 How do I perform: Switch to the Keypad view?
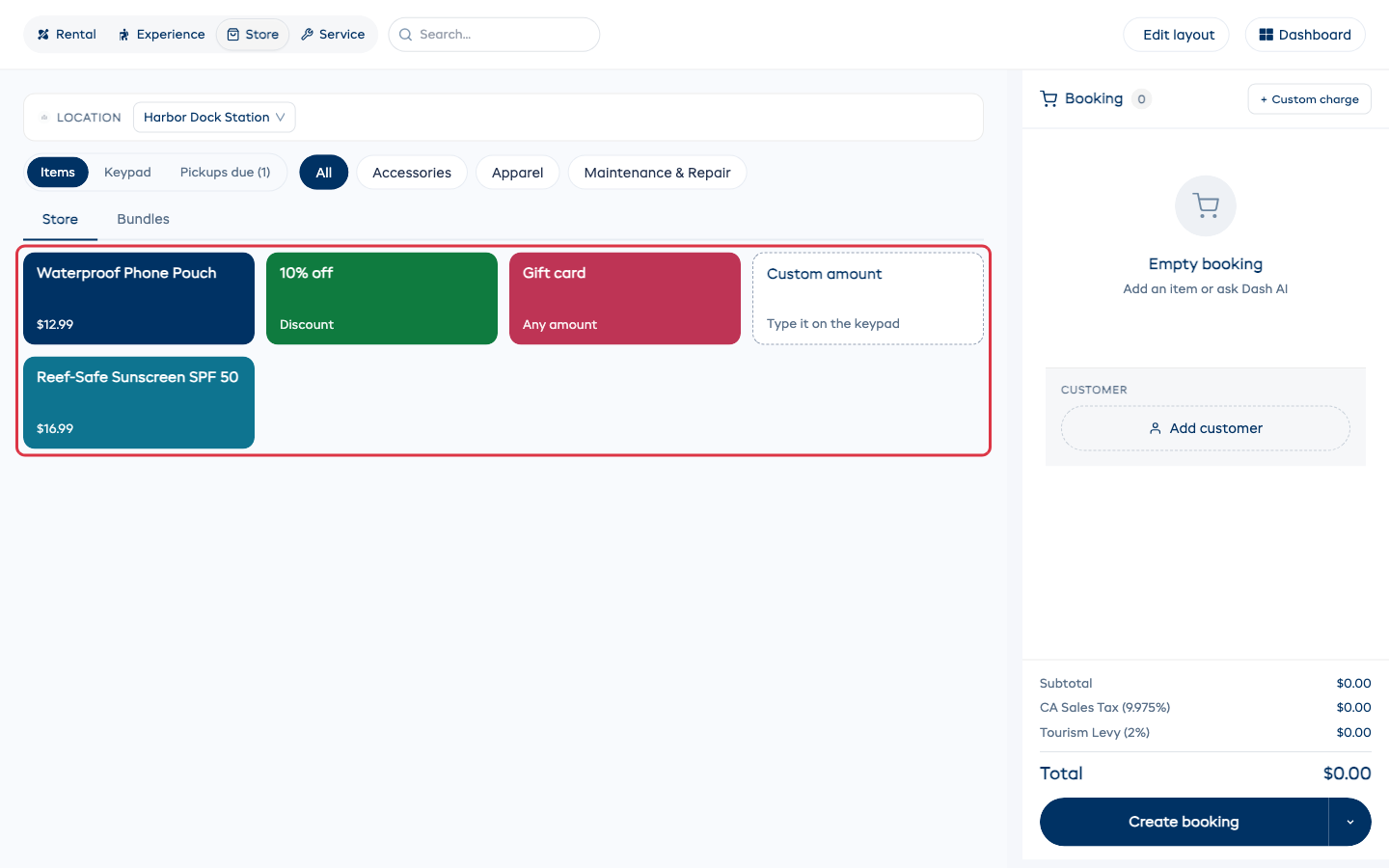[x=127, y=173]
